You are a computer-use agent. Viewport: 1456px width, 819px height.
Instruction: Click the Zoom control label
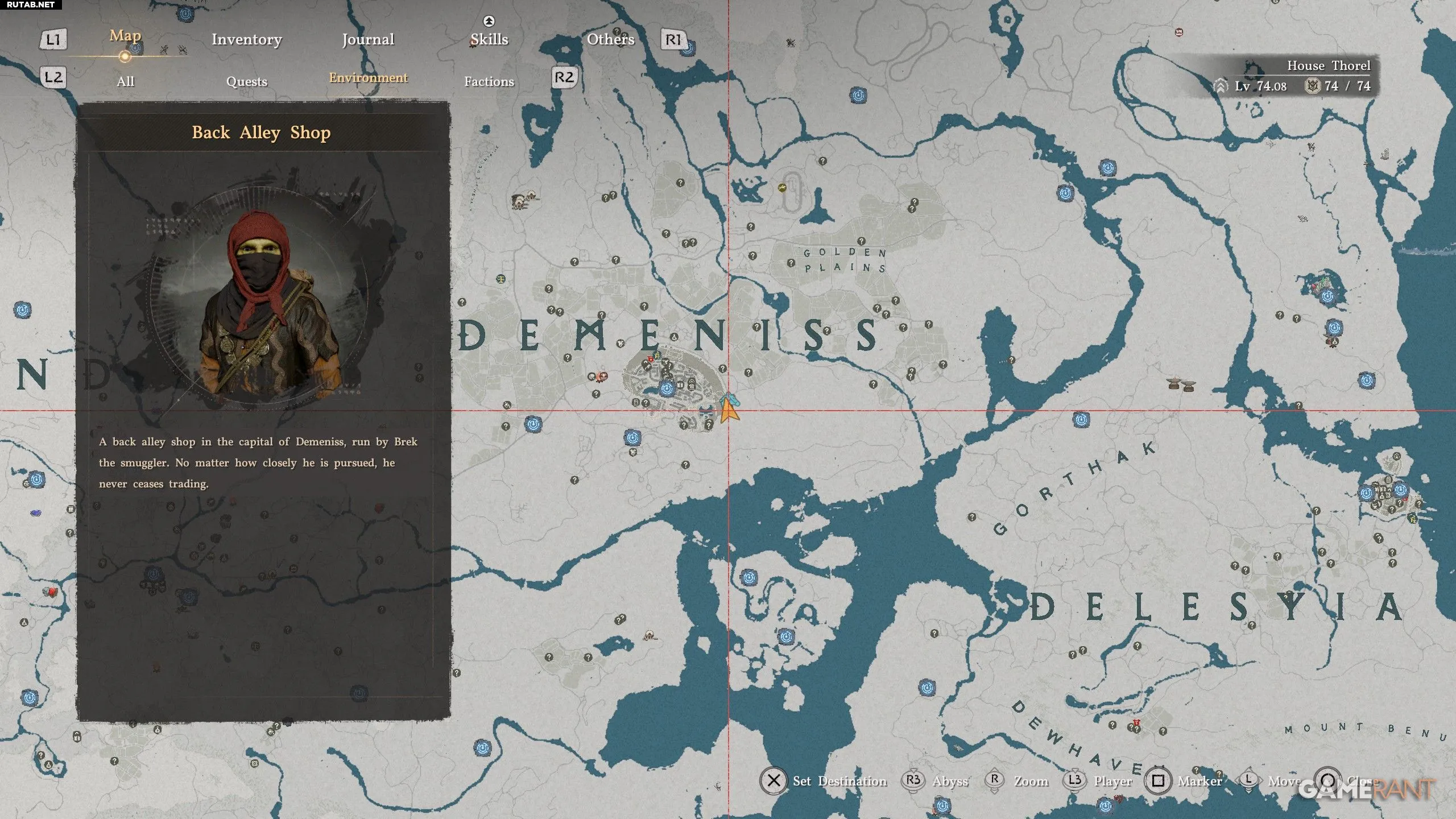[1031, 781]
